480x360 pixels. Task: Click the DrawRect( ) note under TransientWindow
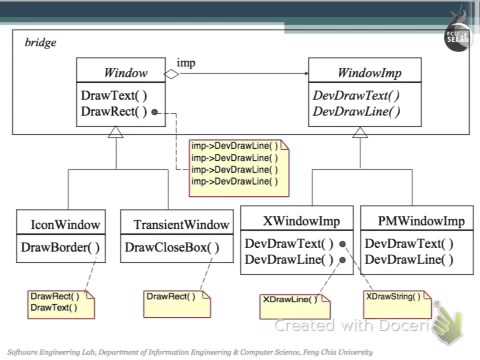(x=177, y=304)
